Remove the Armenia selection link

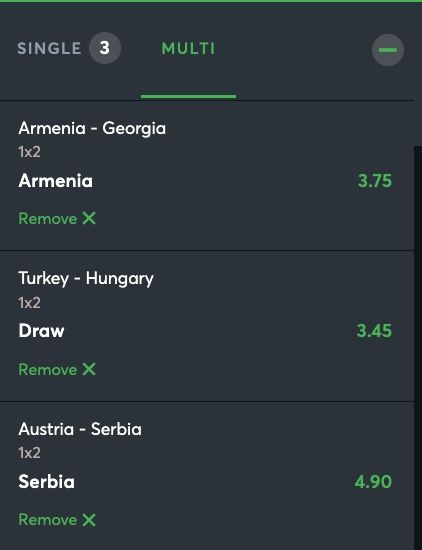pyautogui.click(x=57, y=218)
